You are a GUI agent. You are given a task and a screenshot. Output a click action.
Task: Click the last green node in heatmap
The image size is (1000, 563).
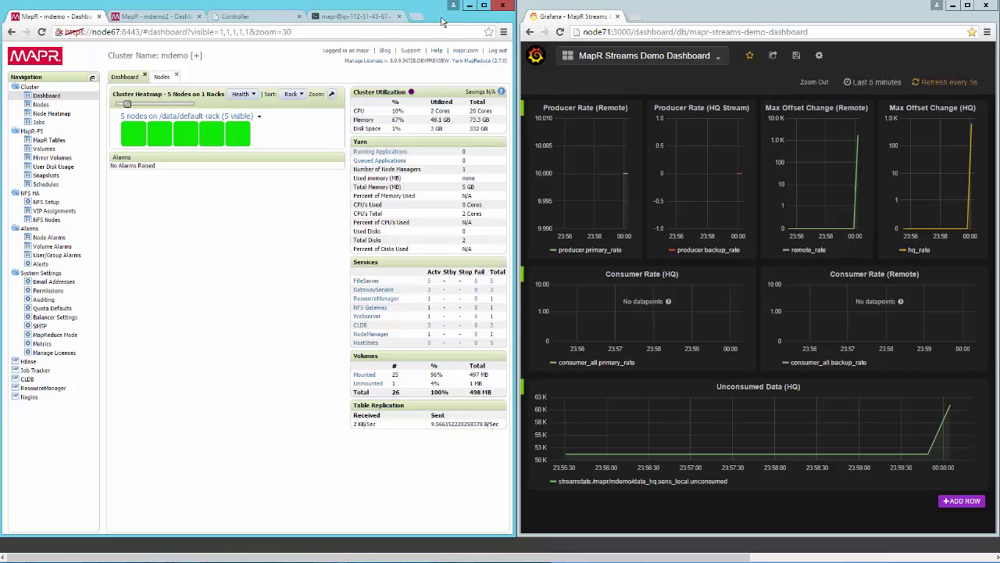tap(238, 134)
